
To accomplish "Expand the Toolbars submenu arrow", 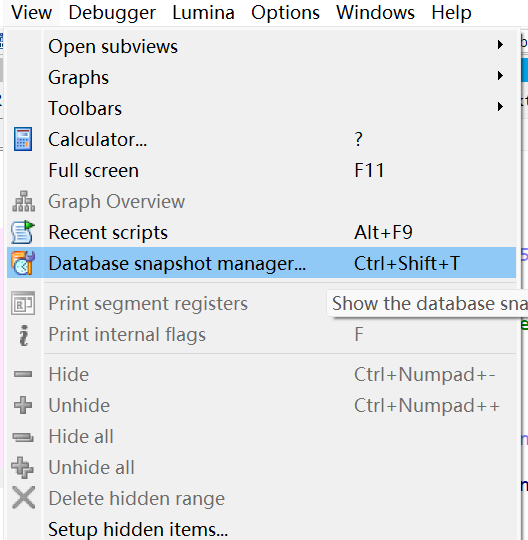I will (500, 107).
